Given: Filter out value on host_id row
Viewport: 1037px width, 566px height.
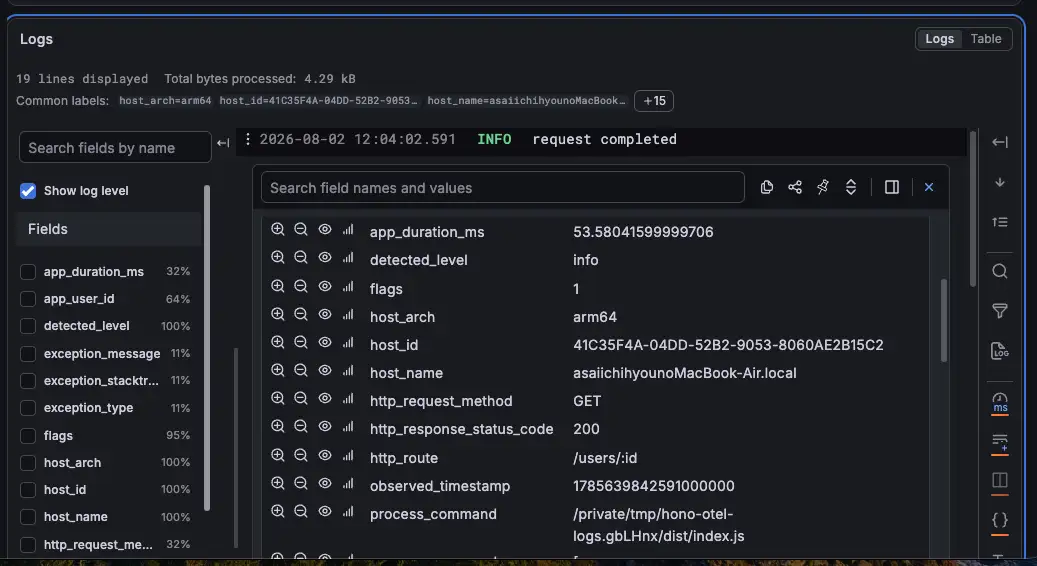Looking at the screenshot, I should 301,342.
